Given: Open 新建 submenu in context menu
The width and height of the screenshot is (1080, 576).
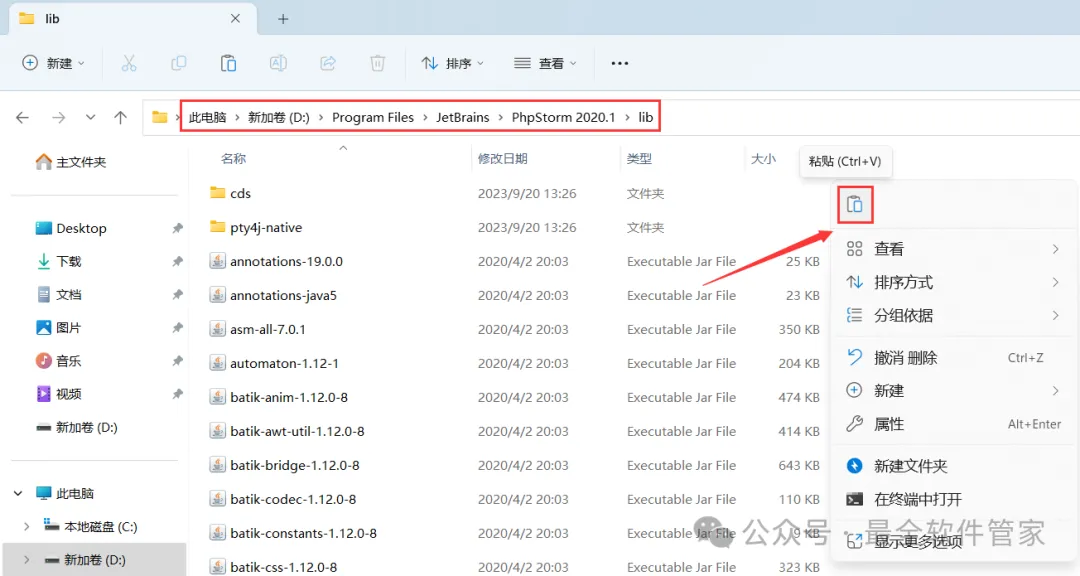Looking at the screenshot, I should [x=953, y=391].
